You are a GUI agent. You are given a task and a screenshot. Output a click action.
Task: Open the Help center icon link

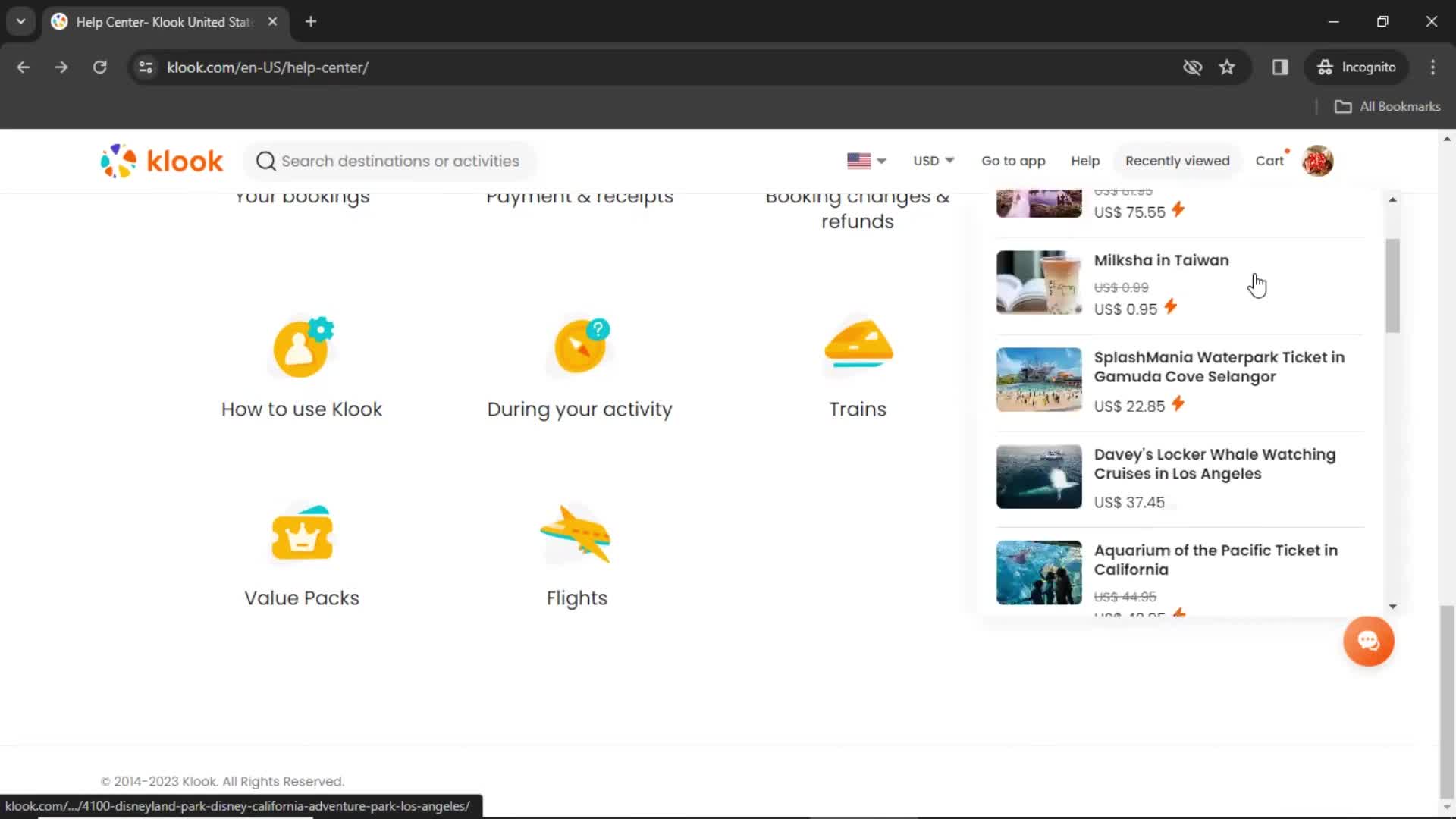click(1086, 161)
